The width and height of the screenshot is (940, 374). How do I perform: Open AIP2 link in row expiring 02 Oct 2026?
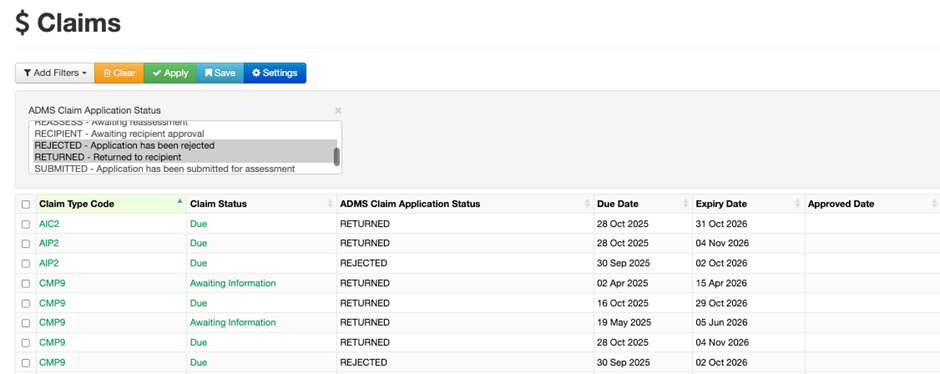49,263
